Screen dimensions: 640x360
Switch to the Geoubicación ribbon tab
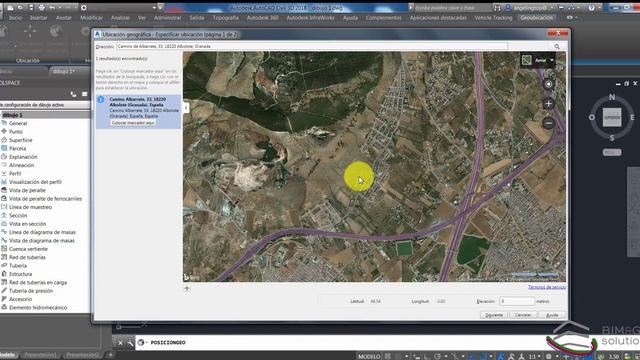[536, 18]
